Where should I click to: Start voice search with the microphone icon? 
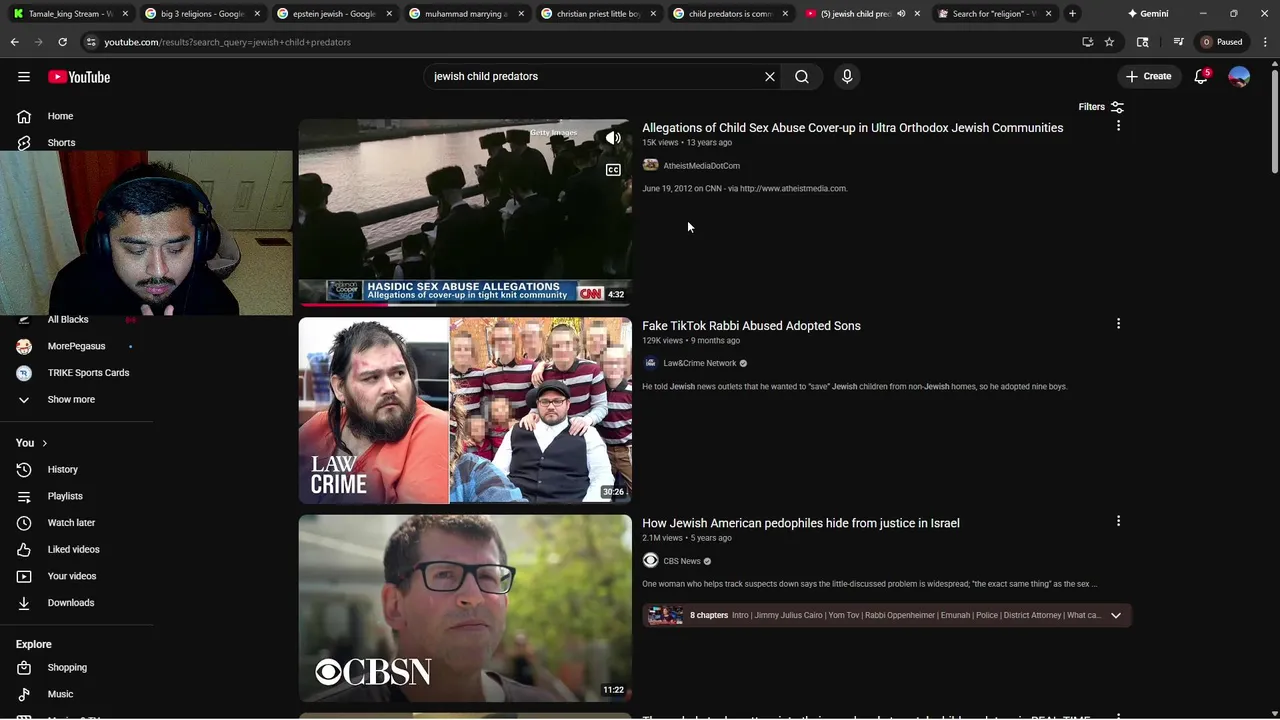847,76
